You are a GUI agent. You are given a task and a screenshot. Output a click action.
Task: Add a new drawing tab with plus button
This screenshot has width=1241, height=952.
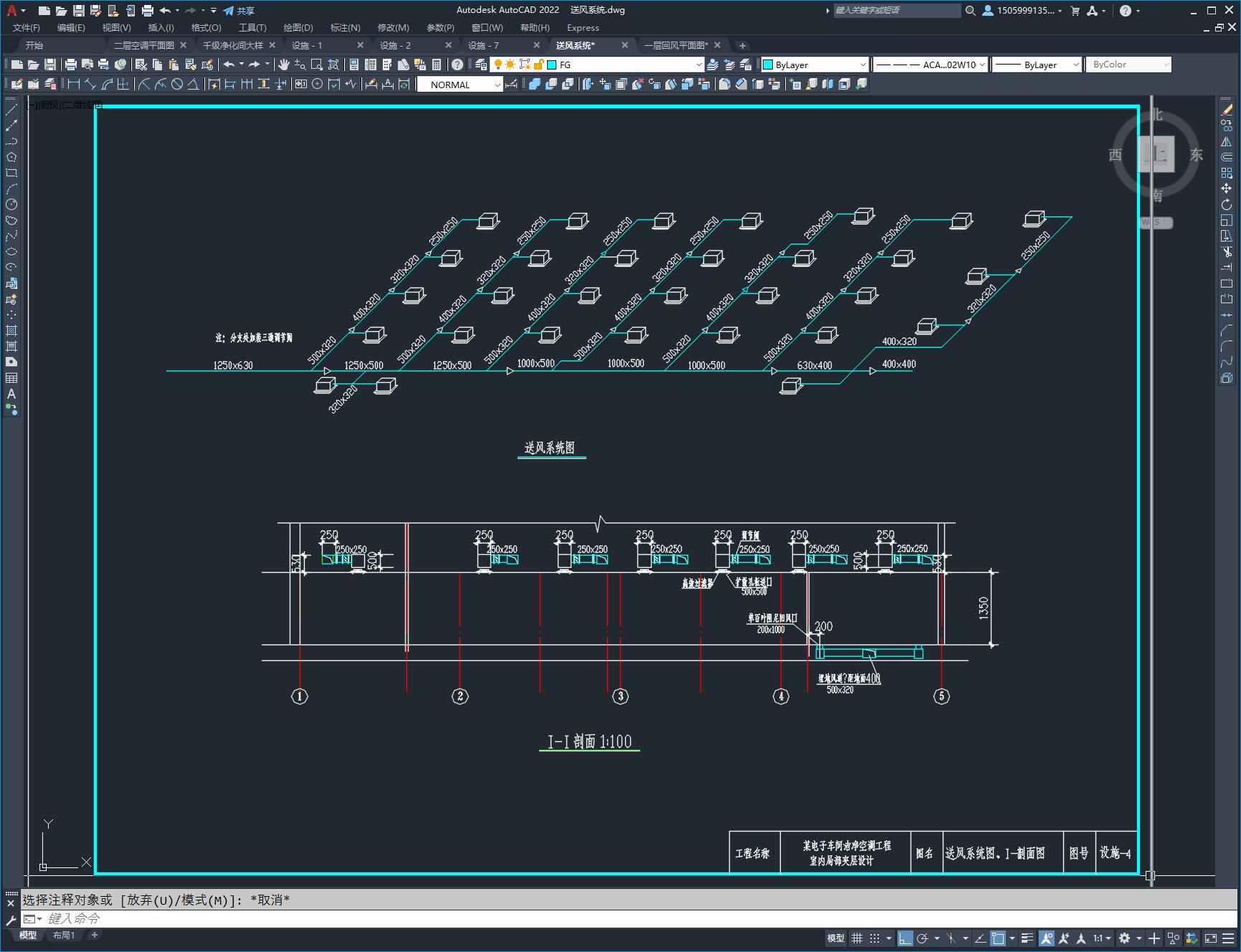[742, 45]
